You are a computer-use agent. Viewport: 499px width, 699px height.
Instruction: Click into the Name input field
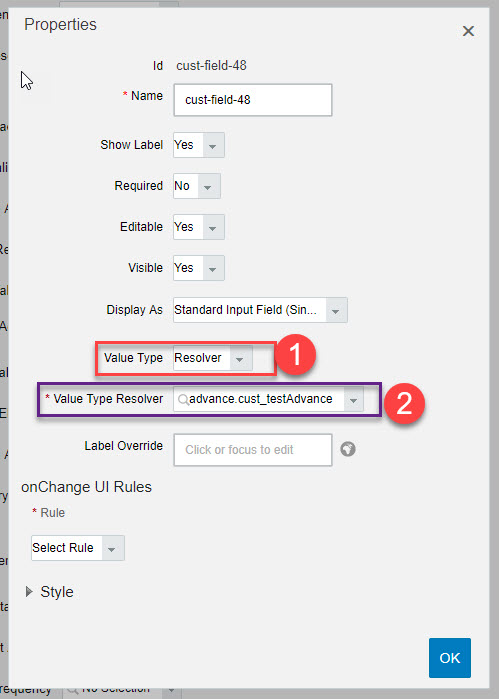coord(253,100)
